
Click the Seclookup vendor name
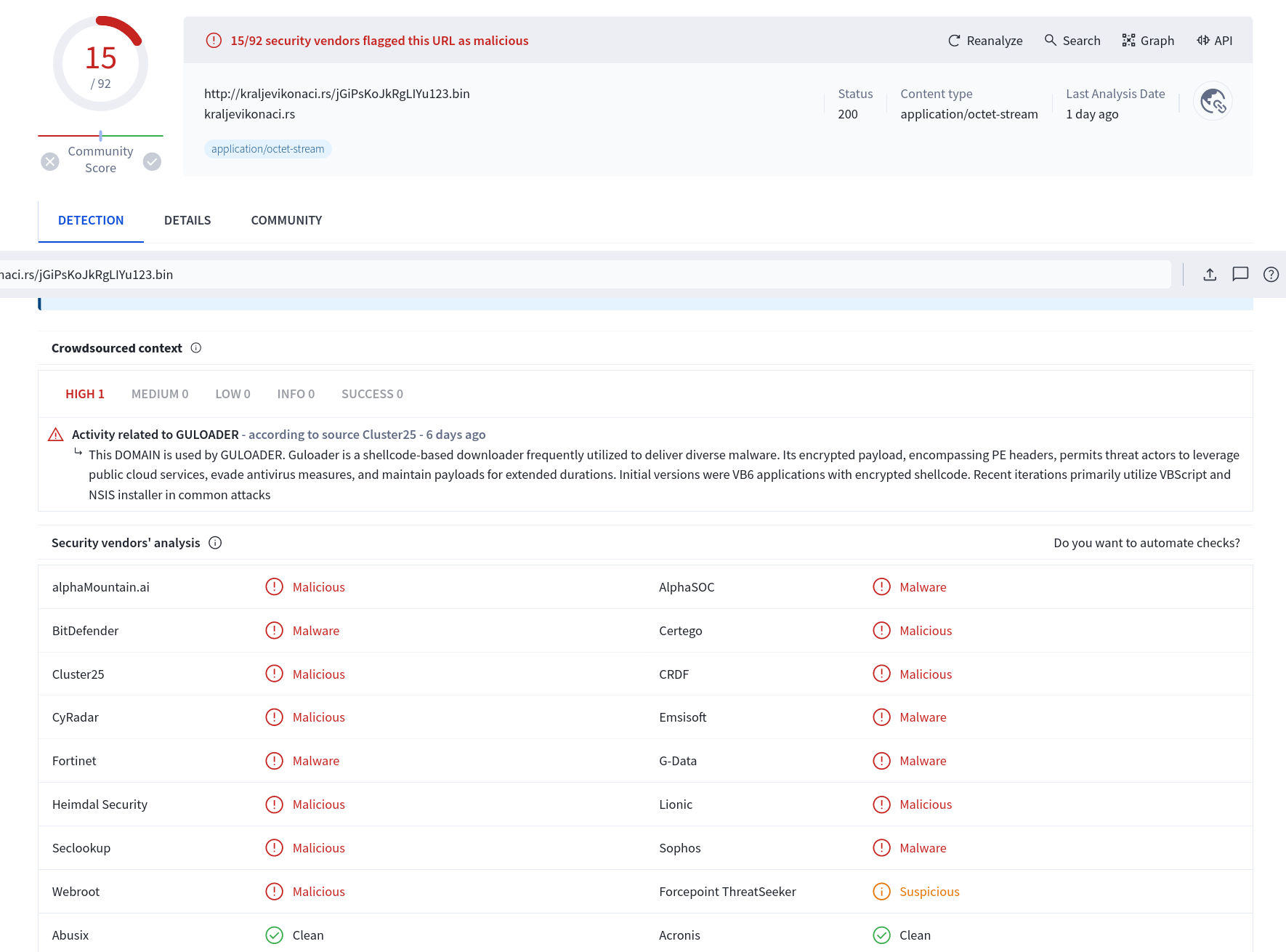point(81,848)
